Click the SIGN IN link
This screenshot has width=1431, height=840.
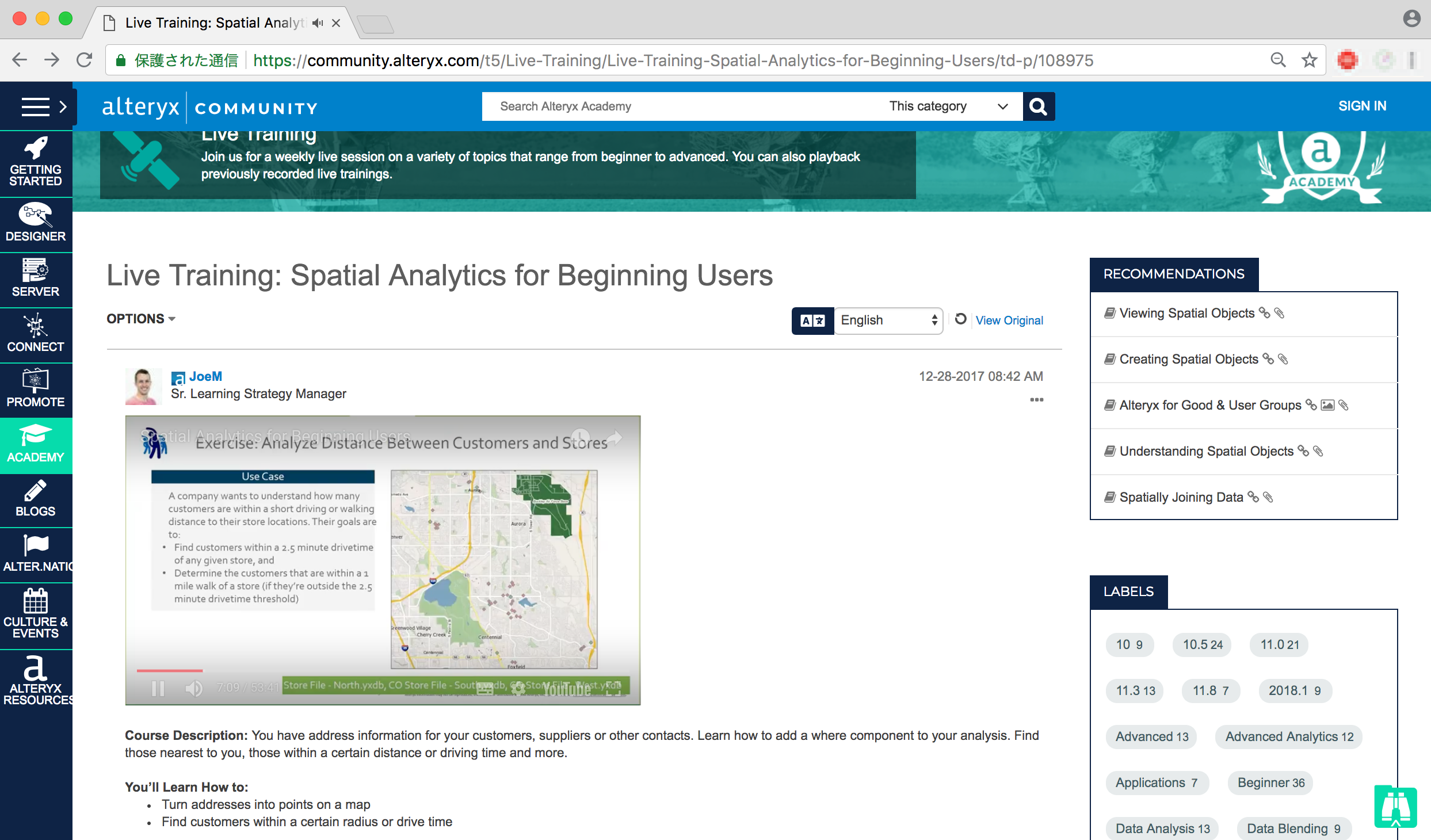coord(1363,106)
